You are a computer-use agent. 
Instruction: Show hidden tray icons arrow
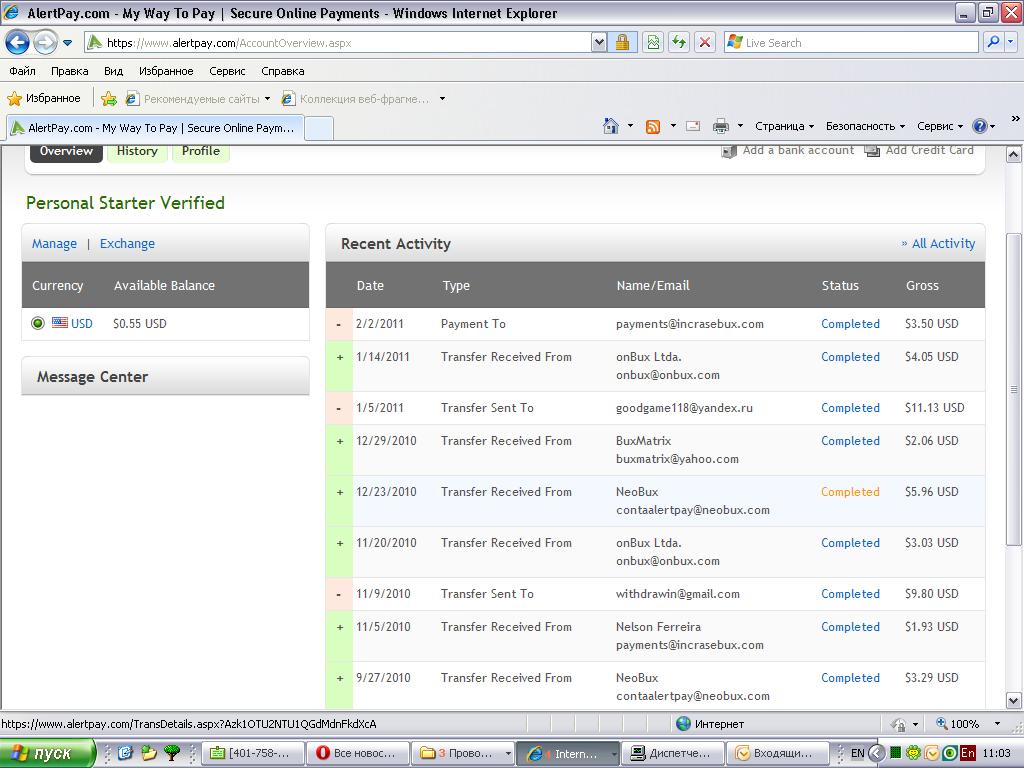point(877,753)
